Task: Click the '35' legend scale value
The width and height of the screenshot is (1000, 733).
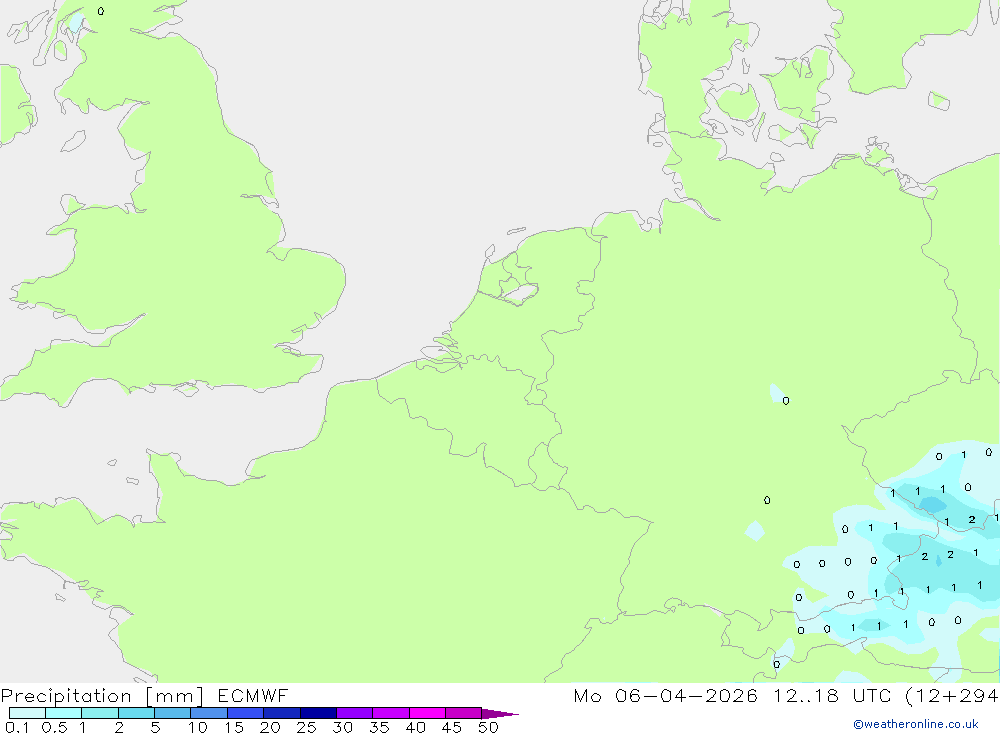Action: point(379,727)
